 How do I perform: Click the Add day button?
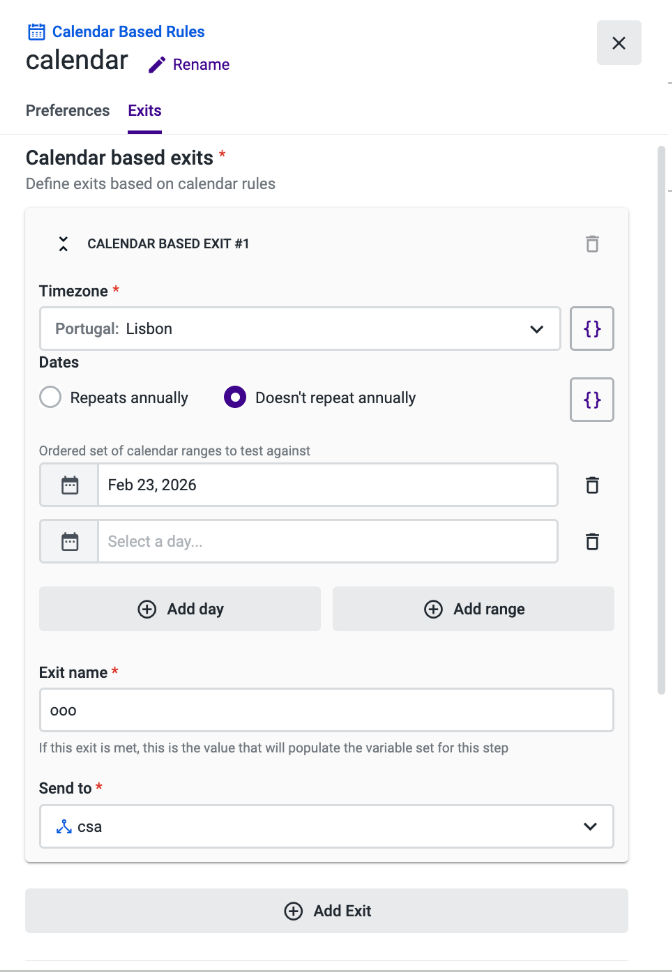pos(180,609)
